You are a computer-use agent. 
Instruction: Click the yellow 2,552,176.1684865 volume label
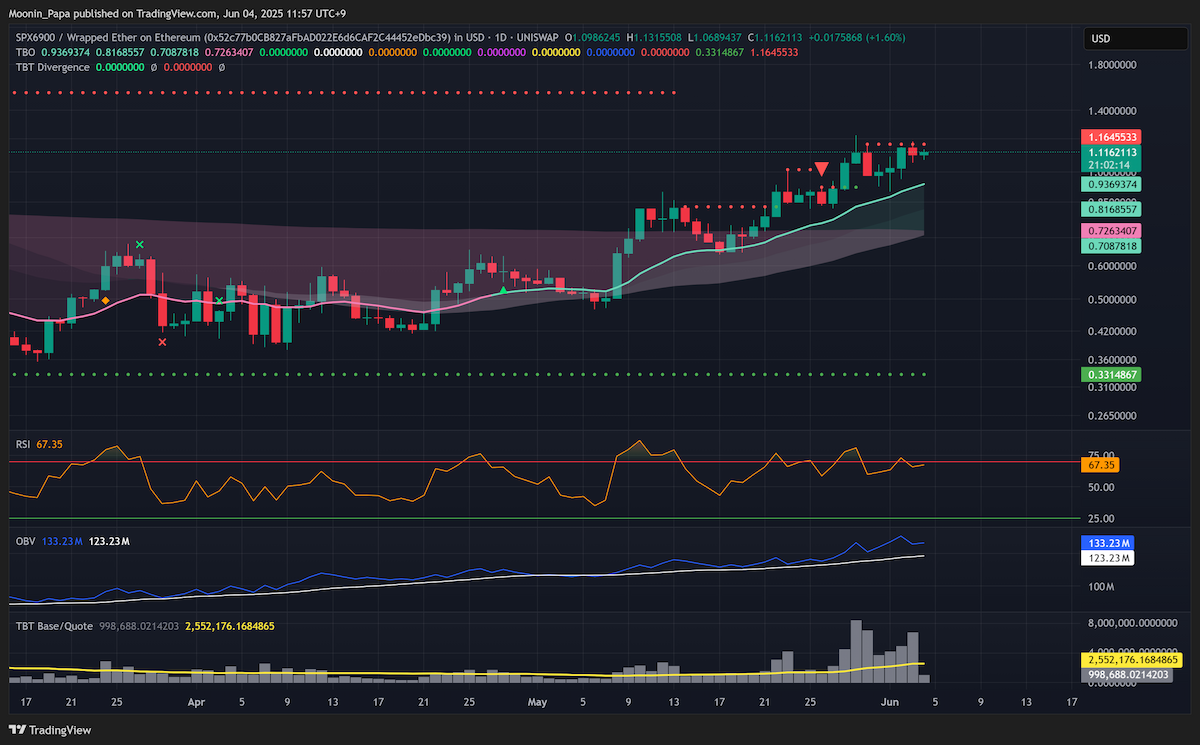1133,660
